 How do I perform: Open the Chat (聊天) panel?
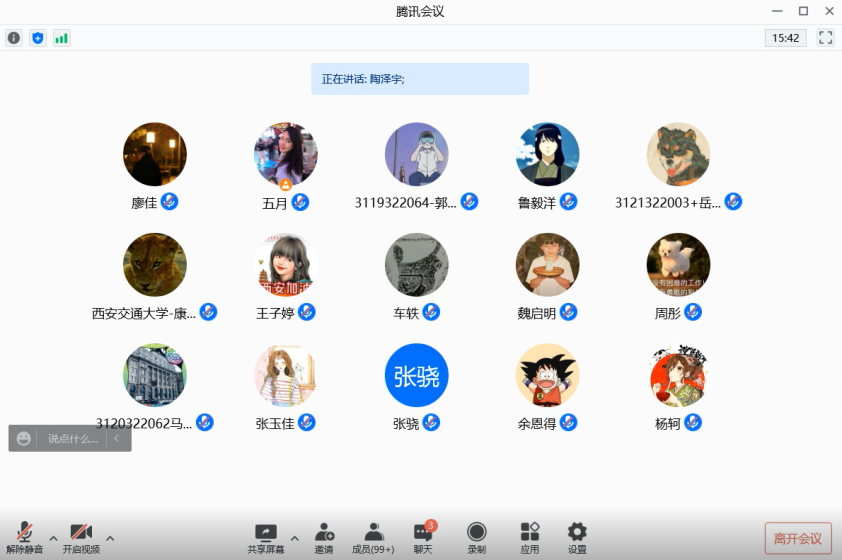pyautogui.click(x=423, y=538)
